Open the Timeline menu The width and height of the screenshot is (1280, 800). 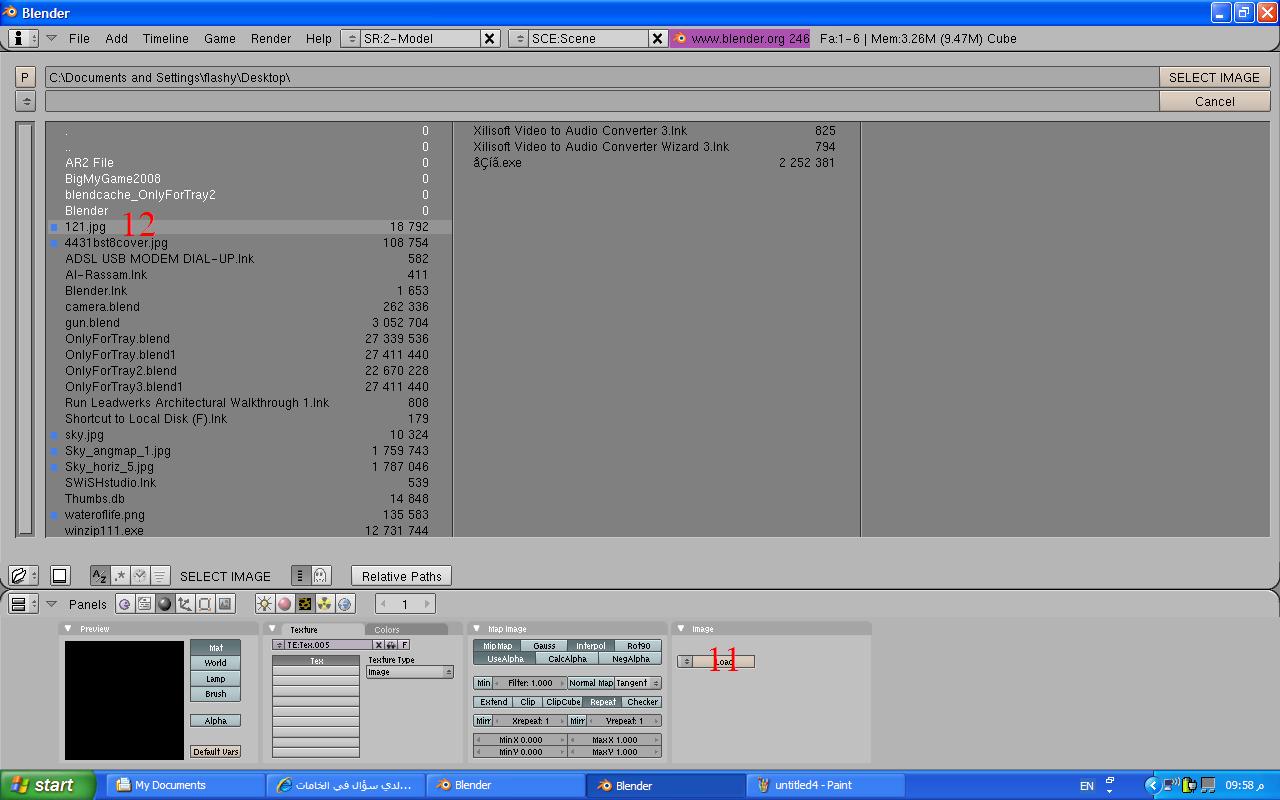tap(165, 38)
